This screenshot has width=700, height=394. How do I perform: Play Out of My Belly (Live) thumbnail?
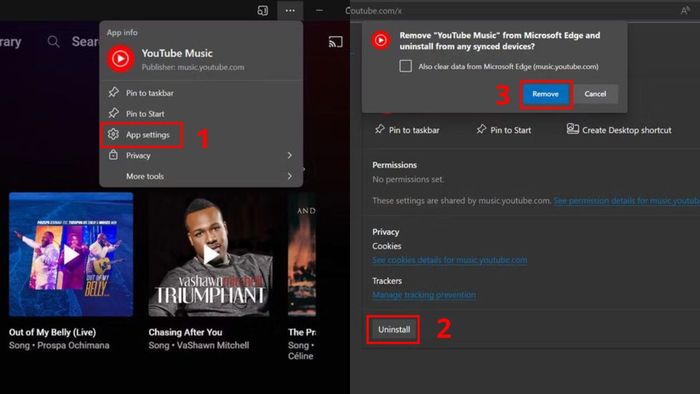pos(71,254)
